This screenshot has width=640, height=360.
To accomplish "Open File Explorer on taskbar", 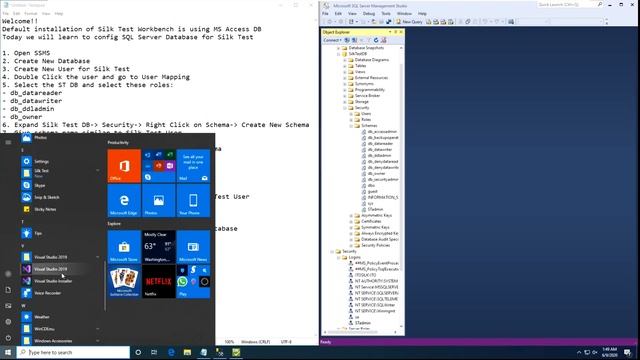I will click(x=187, y=352).
